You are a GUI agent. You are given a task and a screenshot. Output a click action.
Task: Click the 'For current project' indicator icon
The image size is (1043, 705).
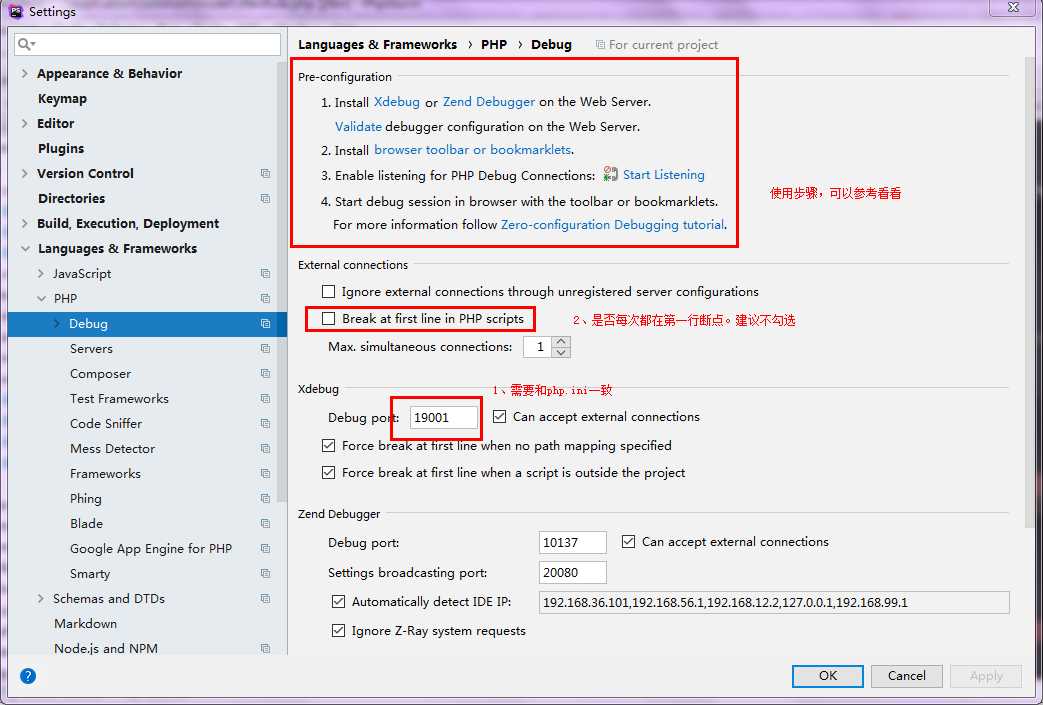600,45
